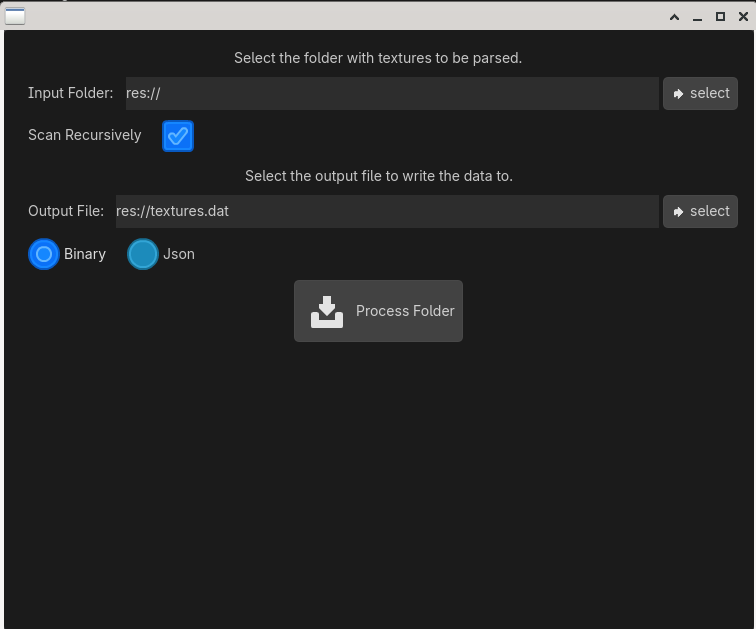The width and height of the screenshot is (756, 629).
Task: Maximize the window using the square icon
Action: click(720, 17)
